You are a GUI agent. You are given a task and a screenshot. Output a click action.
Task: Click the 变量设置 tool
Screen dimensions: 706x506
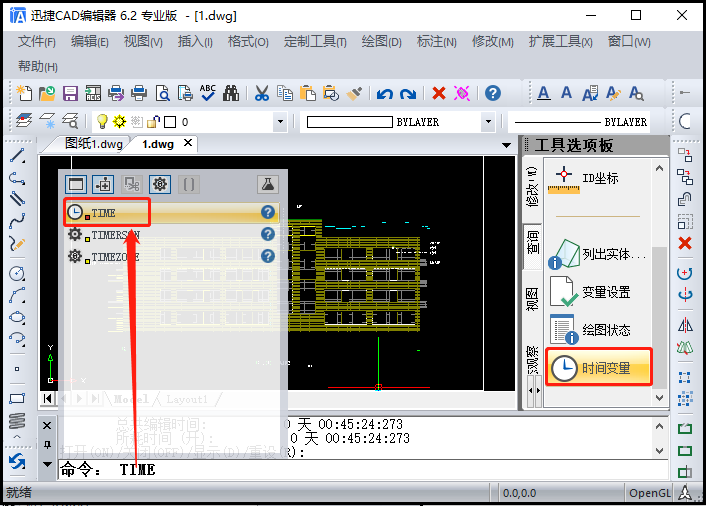click(589, 292)
